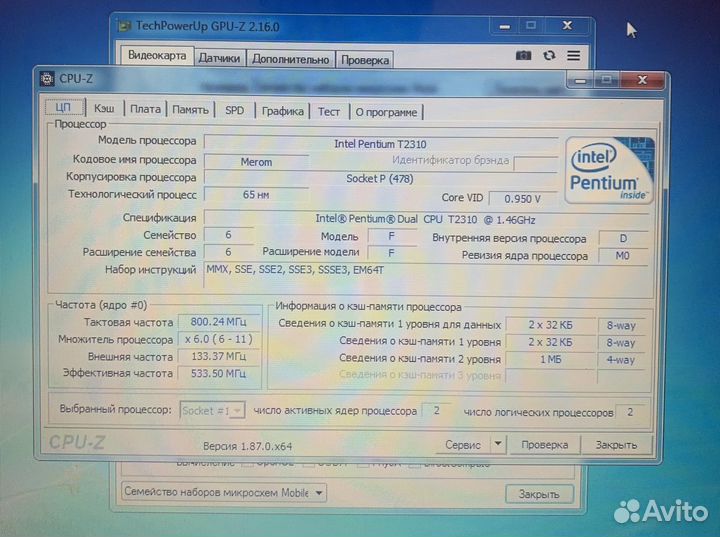Click the 65 нм technology value
720x537 pixels.
click(x=256, y=195)
